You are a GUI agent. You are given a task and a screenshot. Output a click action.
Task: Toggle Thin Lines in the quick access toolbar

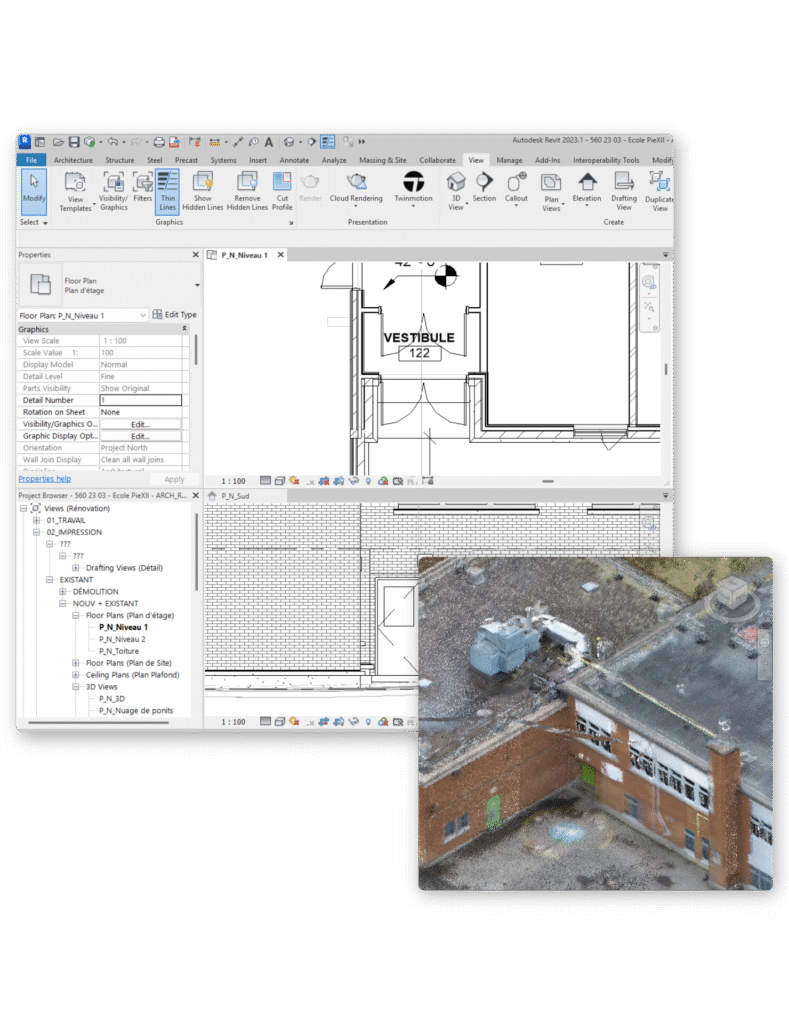(x=328, y=142)
